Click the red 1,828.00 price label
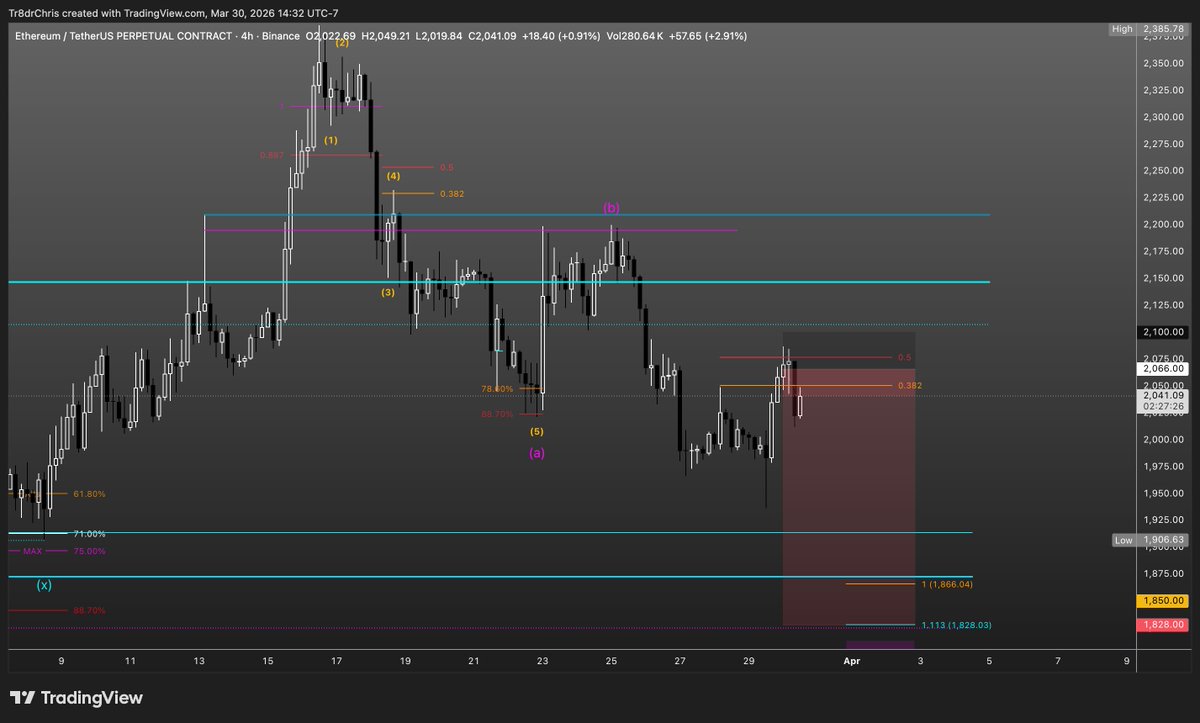 1162,624
